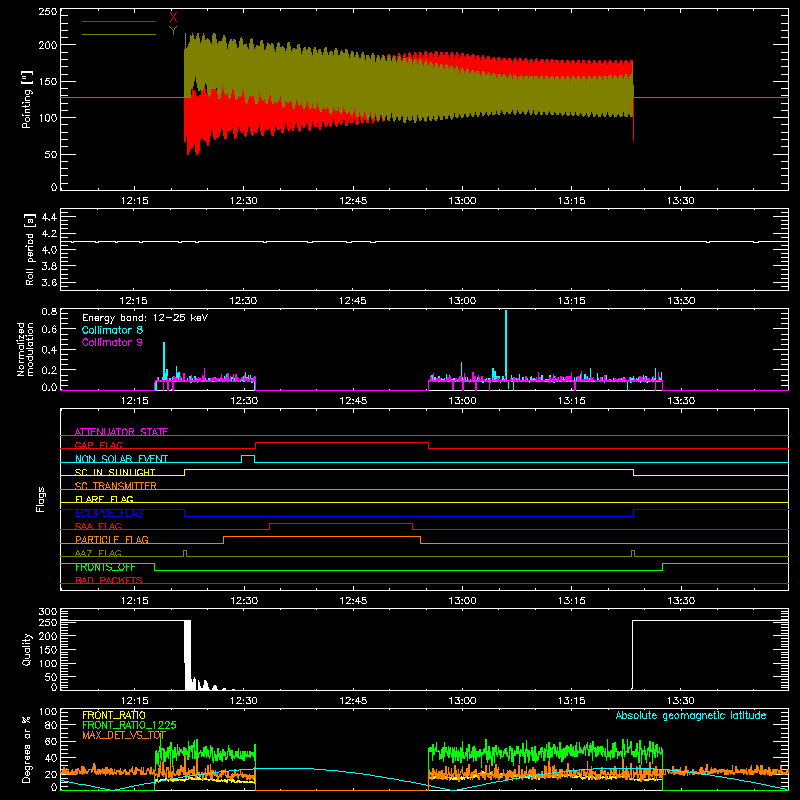800x800 pixels.
Task: Select the FRONTS_OFF flag label
Action: click(105, 567)
